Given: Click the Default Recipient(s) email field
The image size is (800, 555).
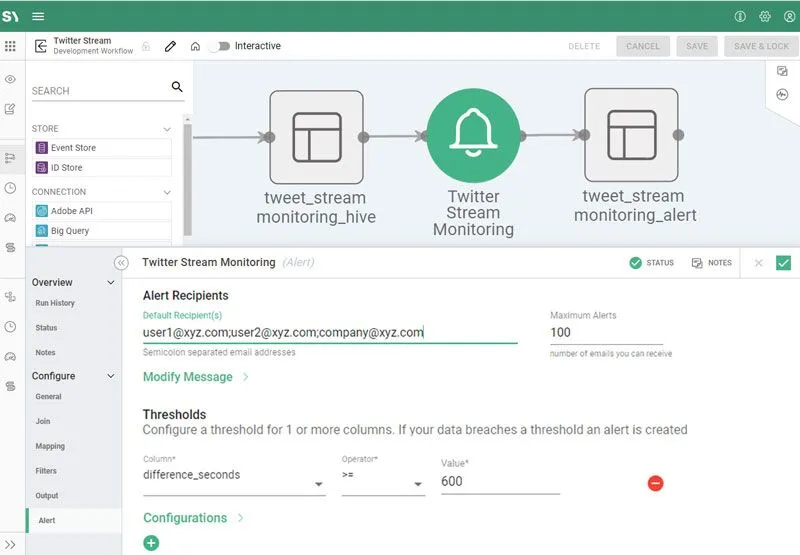Looking at the screenshot, I should click(330, 333).
